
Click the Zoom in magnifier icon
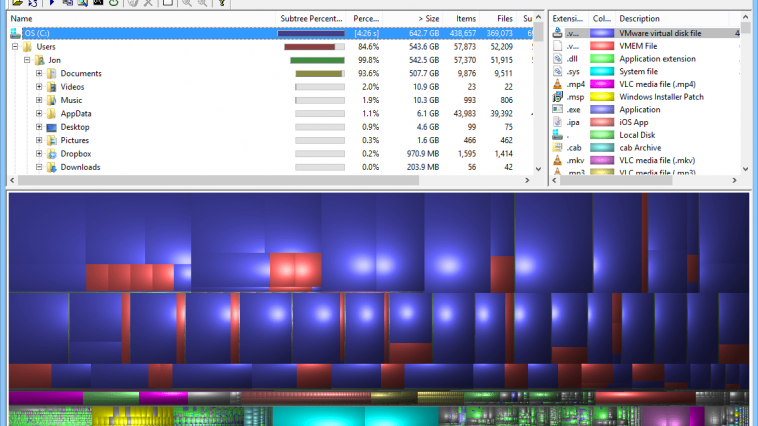click(x=186, y=3)
